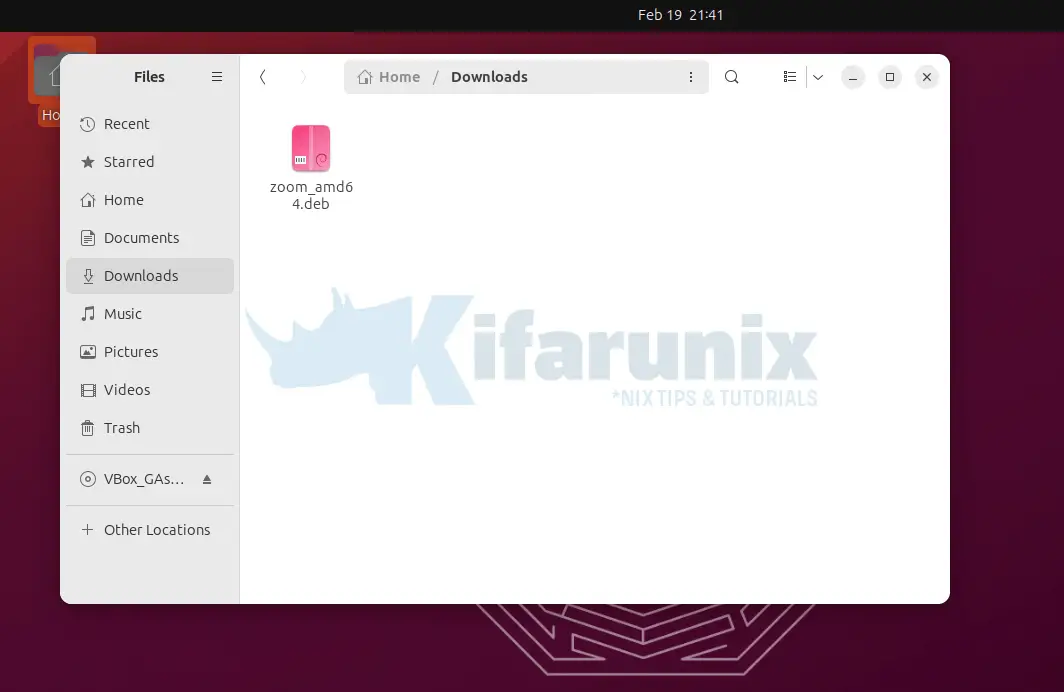The image size is (1064, 692).
Task: Eject the VBox_GAs disc
Action: pos(207,480)
